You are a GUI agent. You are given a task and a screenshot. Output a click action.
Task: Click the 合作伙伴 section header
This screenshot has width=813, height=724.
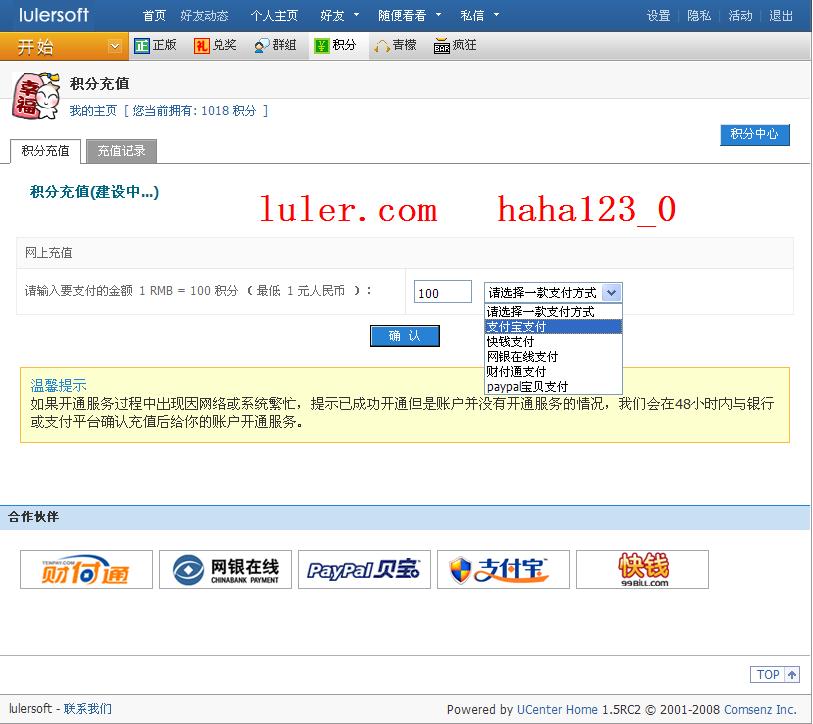[34, 517]
